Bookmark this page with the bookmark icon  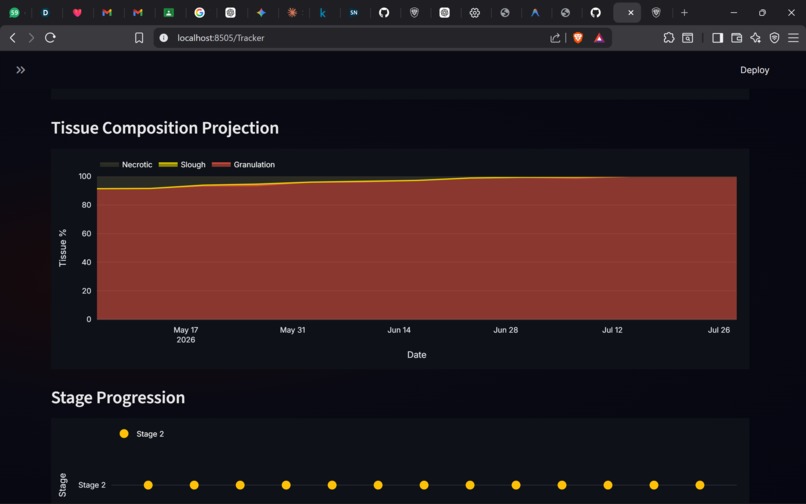pos(139,38)
